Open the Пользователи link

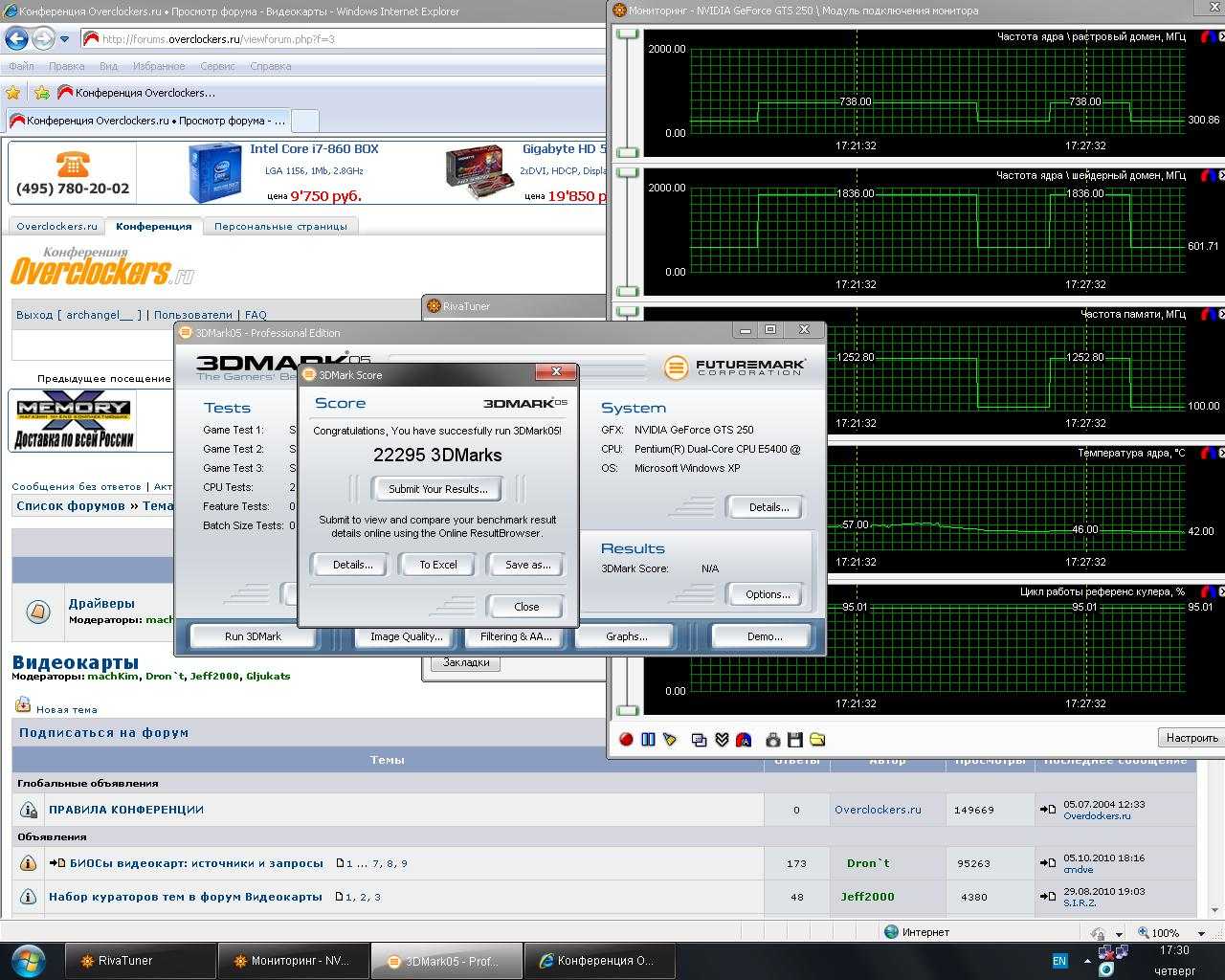[193, 315]
